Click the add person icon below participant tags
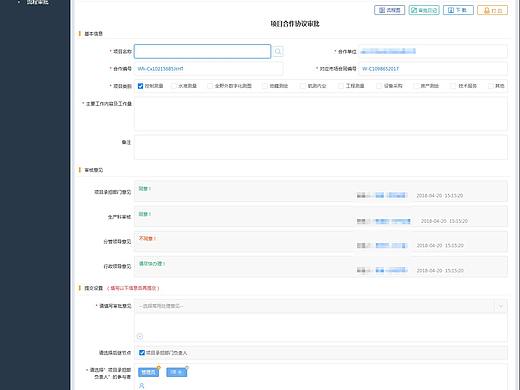 click(142, 386)
